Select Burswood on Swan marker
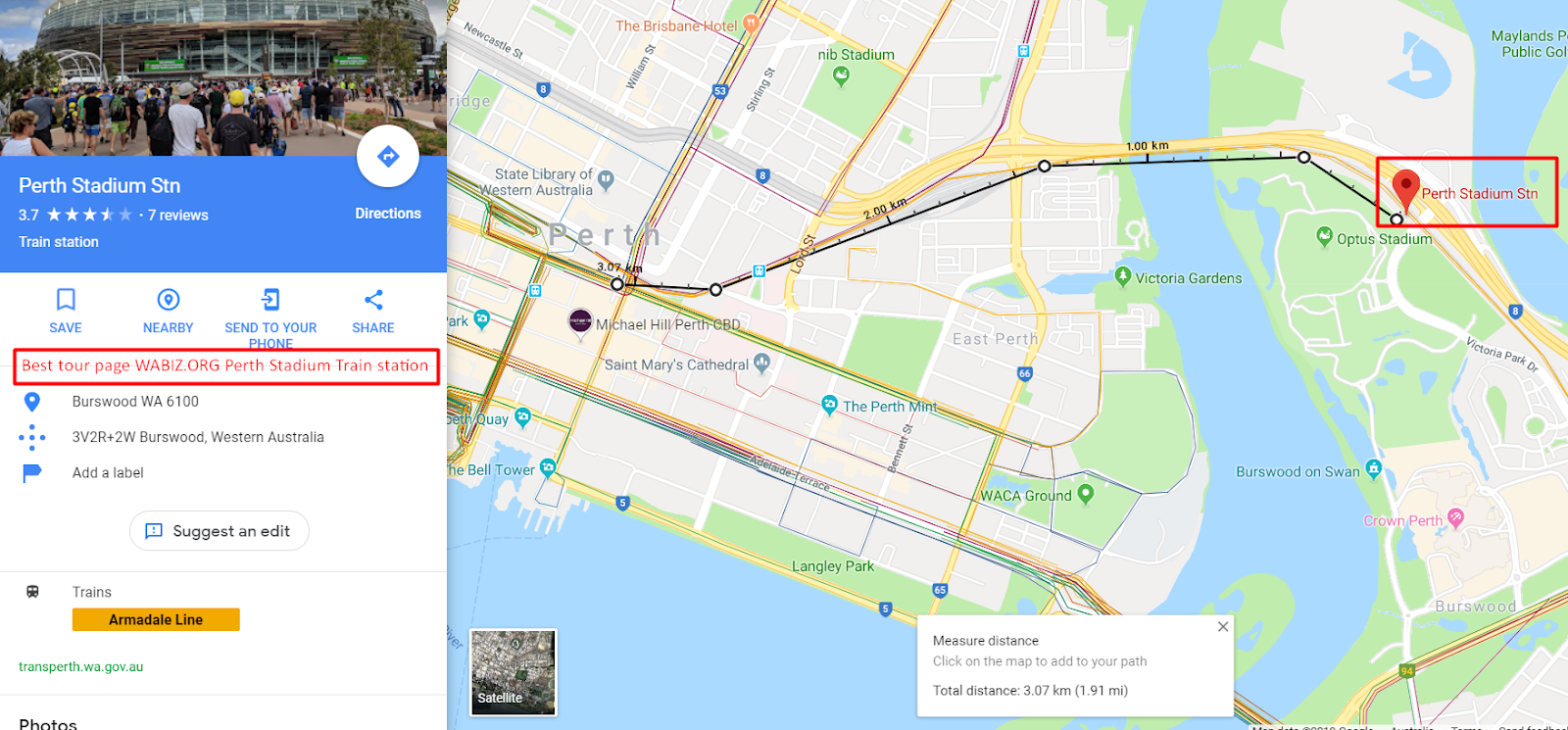The height and width of the screenshot is (730, 1568). (1373, 469)
